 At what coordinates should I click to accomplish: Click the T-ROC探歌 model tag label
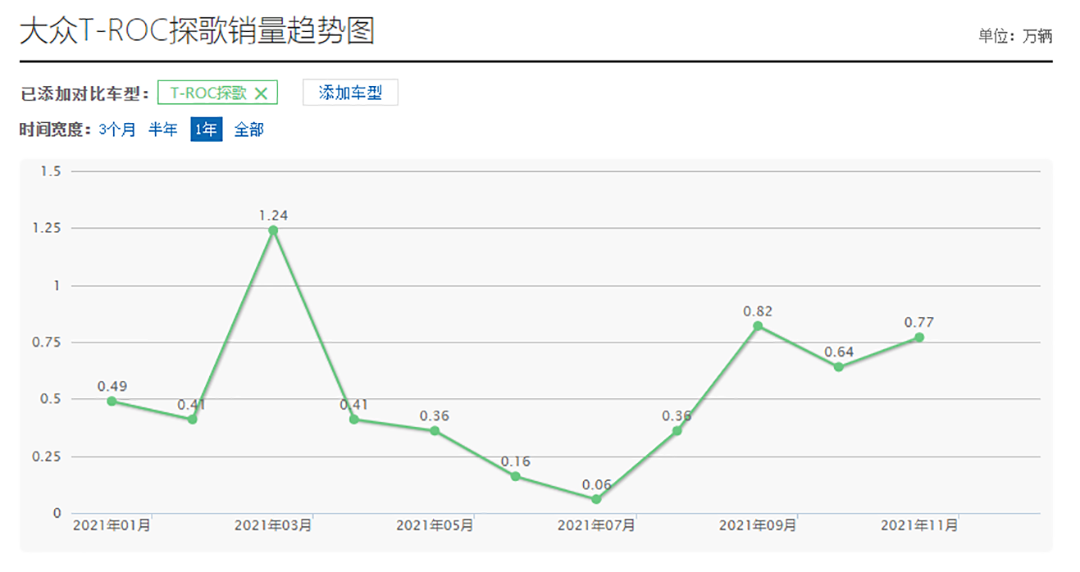click(x=208, y=93)
